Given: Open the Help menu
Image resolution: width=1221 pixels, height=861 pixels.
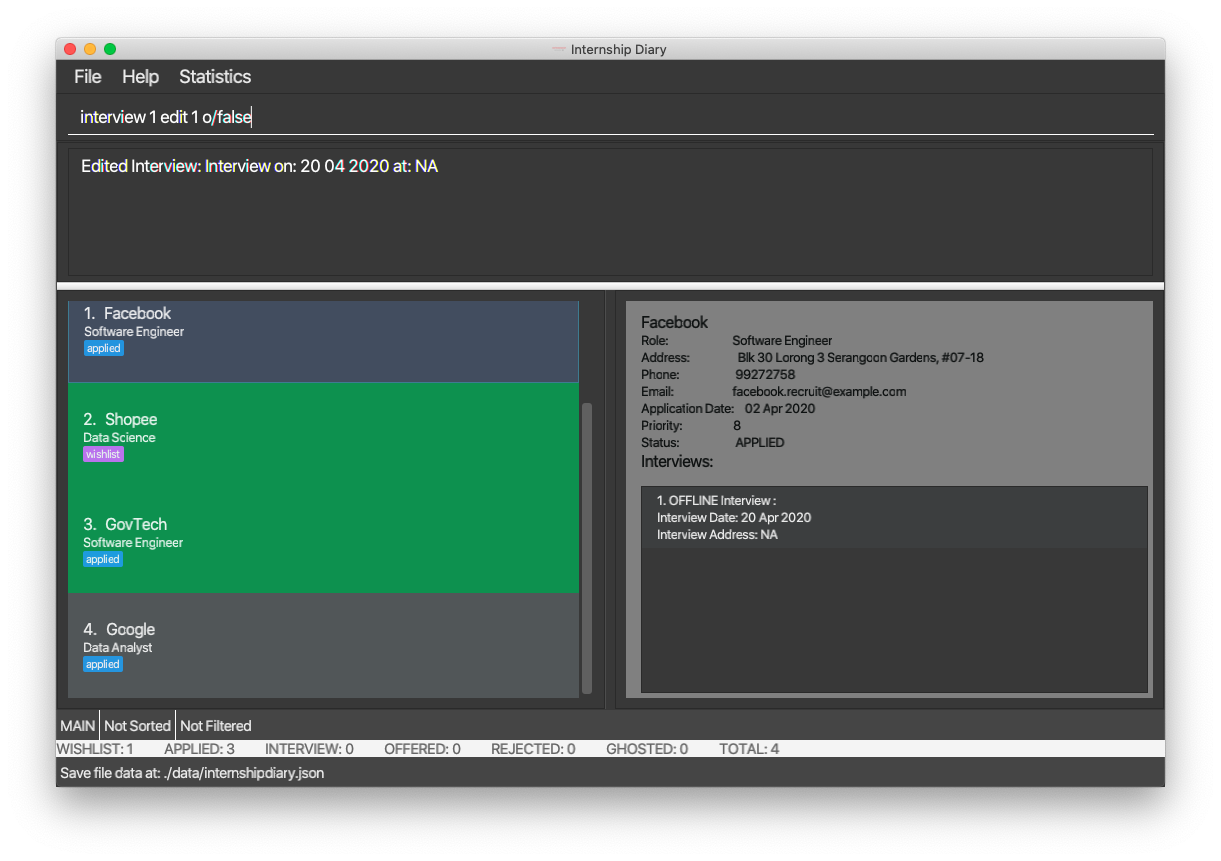Looking at the screenshot, I should pos(140,77).
